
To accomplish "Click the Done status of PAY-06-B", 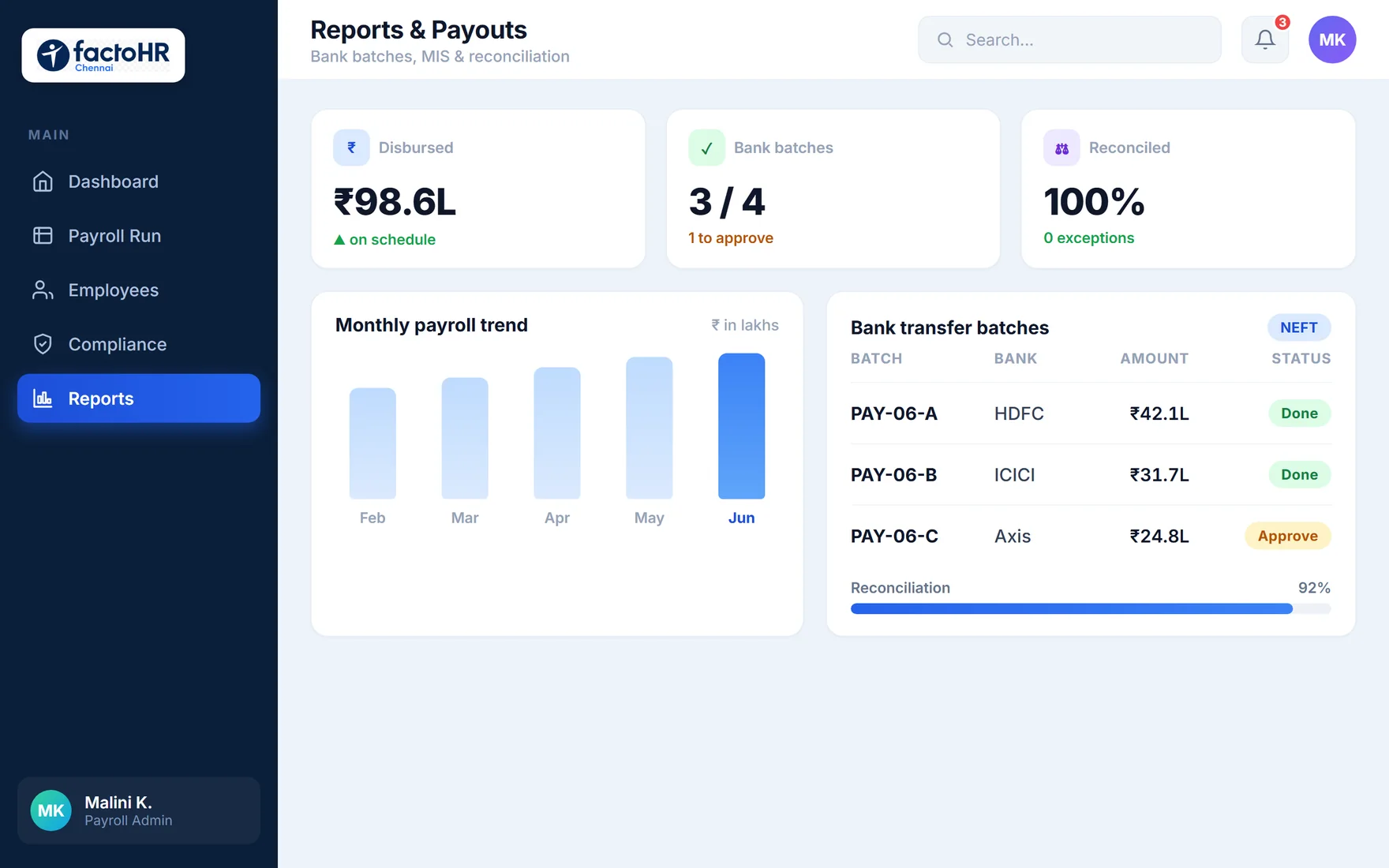I will (1300, 475).
